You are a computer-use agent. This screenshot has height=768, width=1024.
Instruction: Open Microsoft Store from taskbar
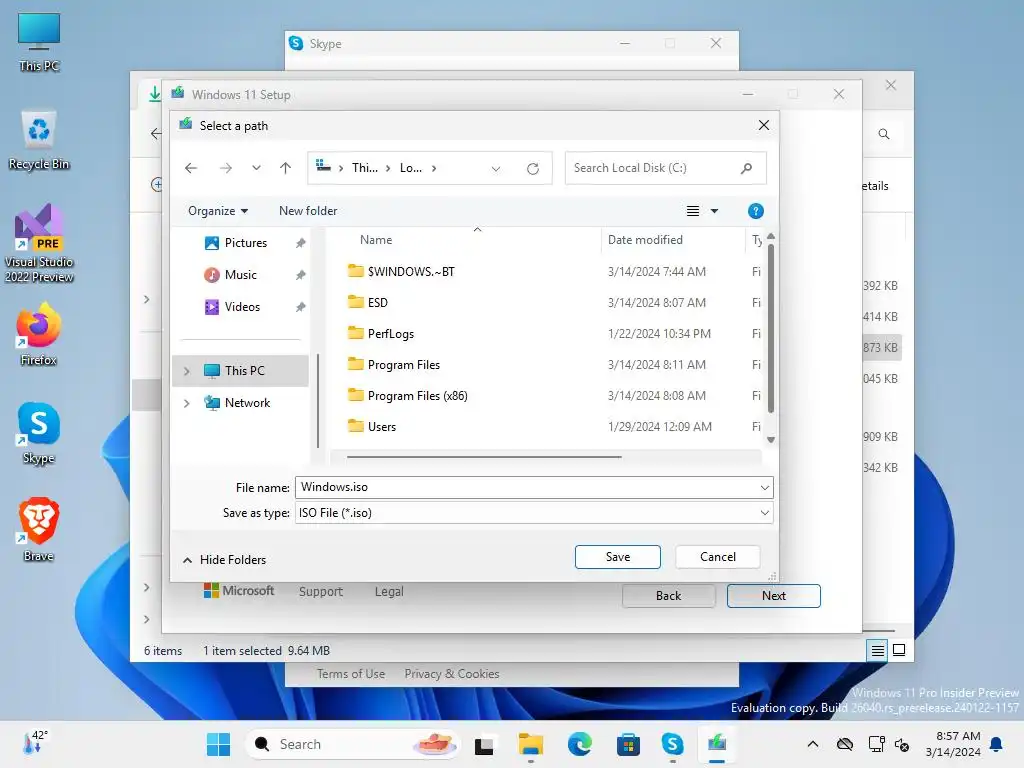coord(628,744)
